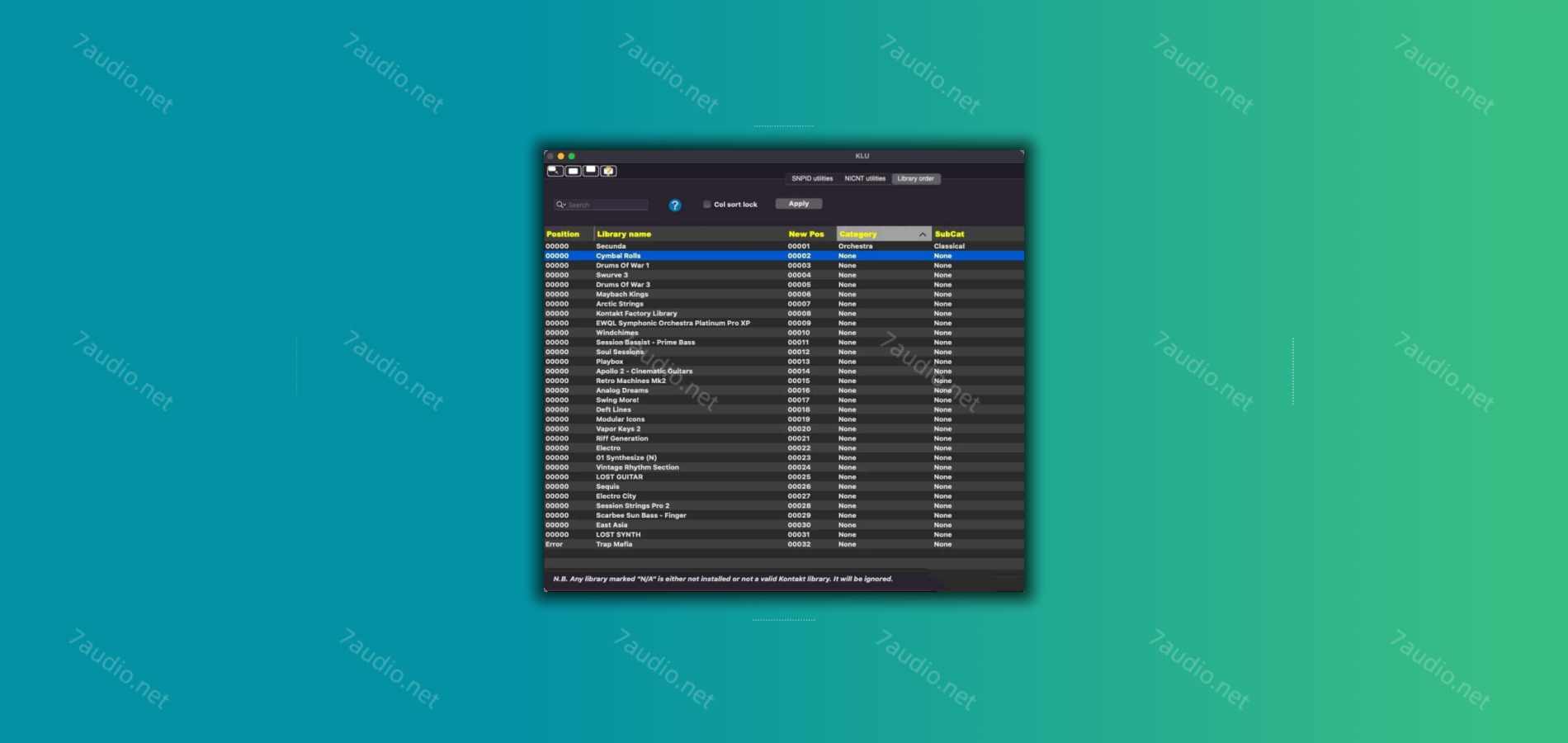Select the Windchimes row
The width and height of the screenshot is (1568, 743).
(784, 333)
